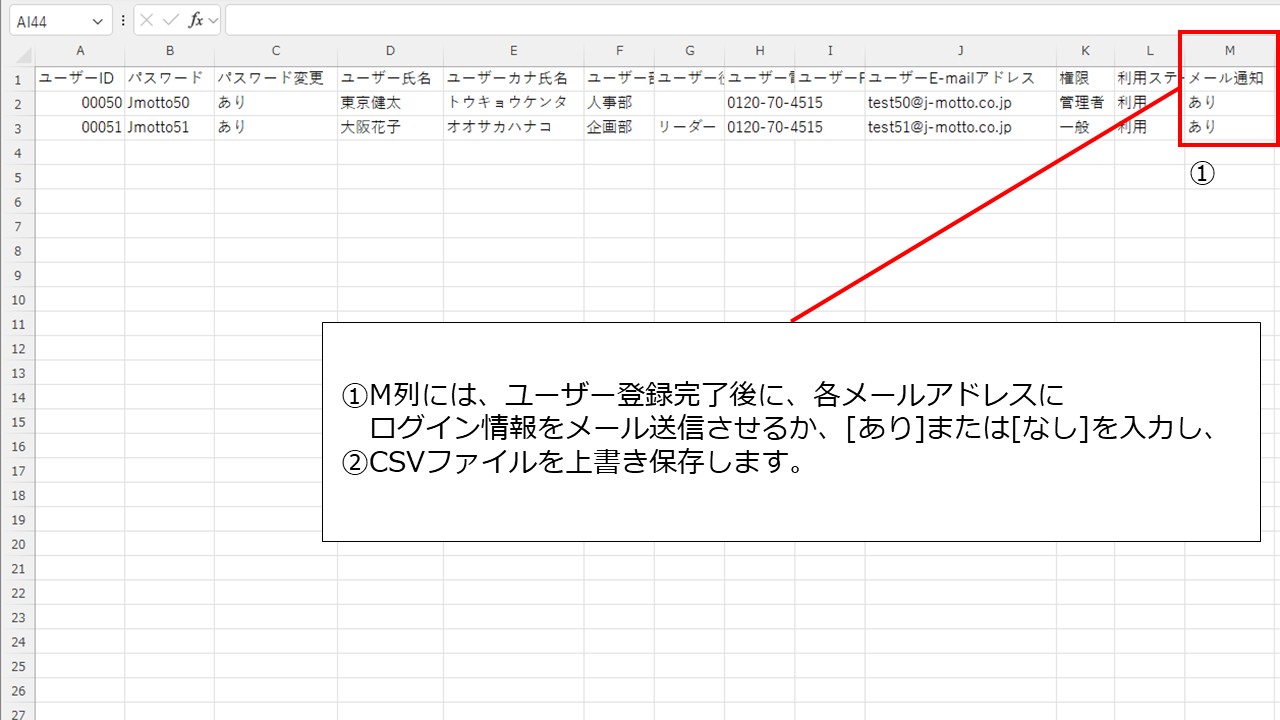Select the Jmotto51 password cell

point(169,127)
